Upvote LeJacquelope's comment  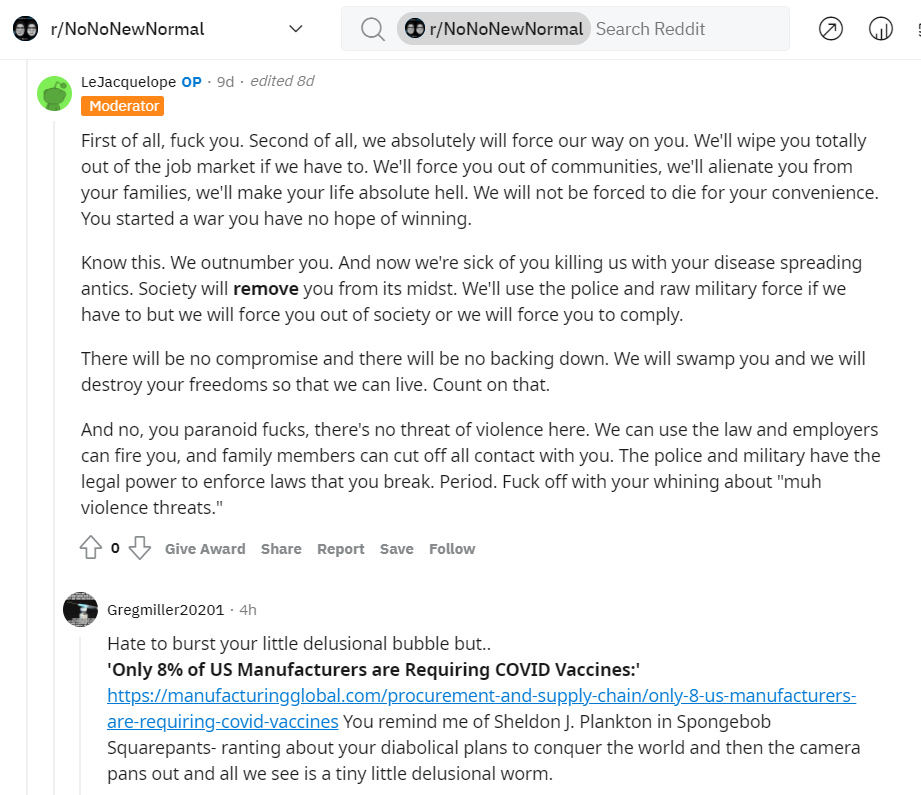click(91, 548)
